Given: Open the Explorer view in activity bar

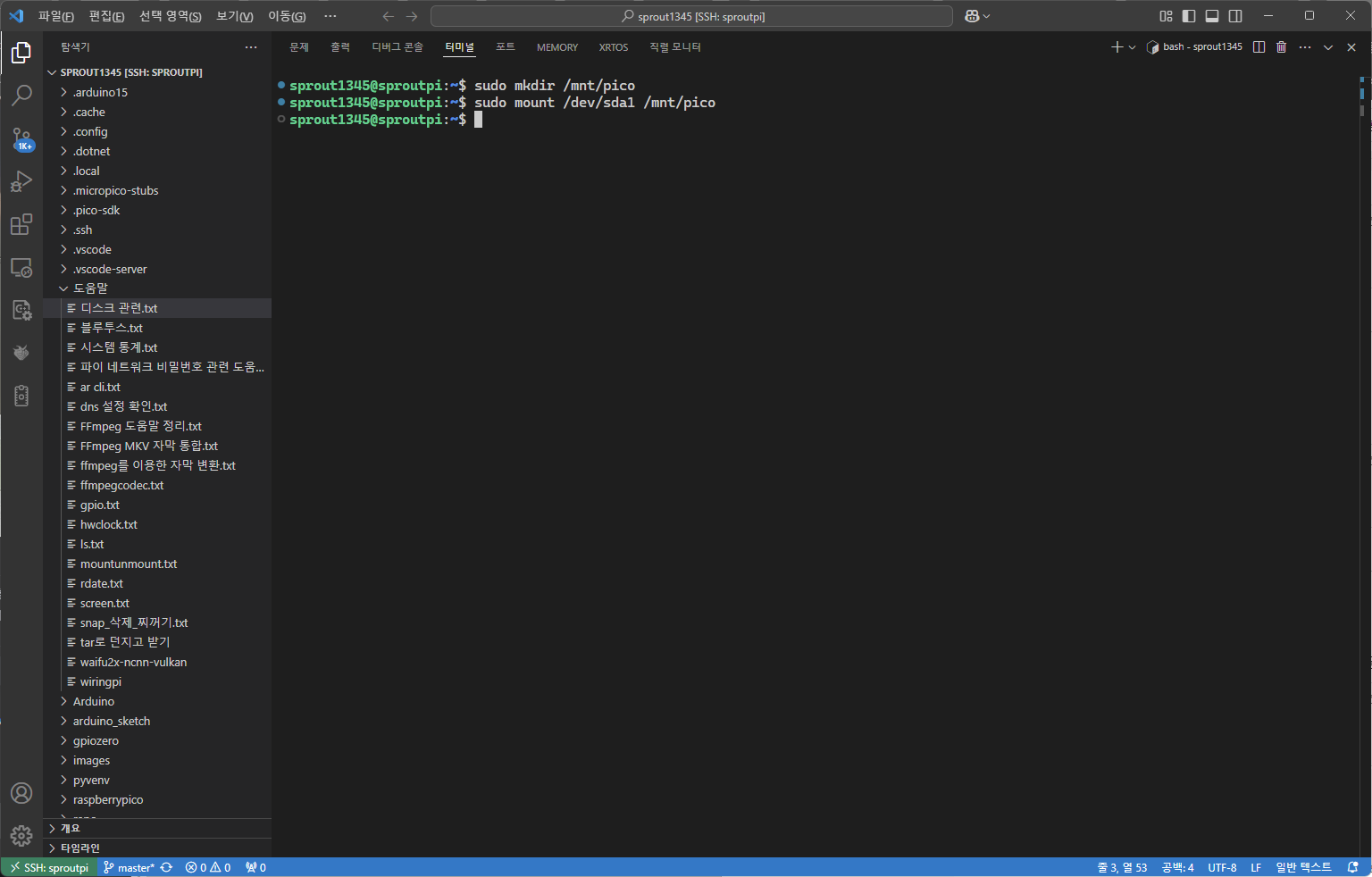Looking at the screenshot, I should point(21,53).
